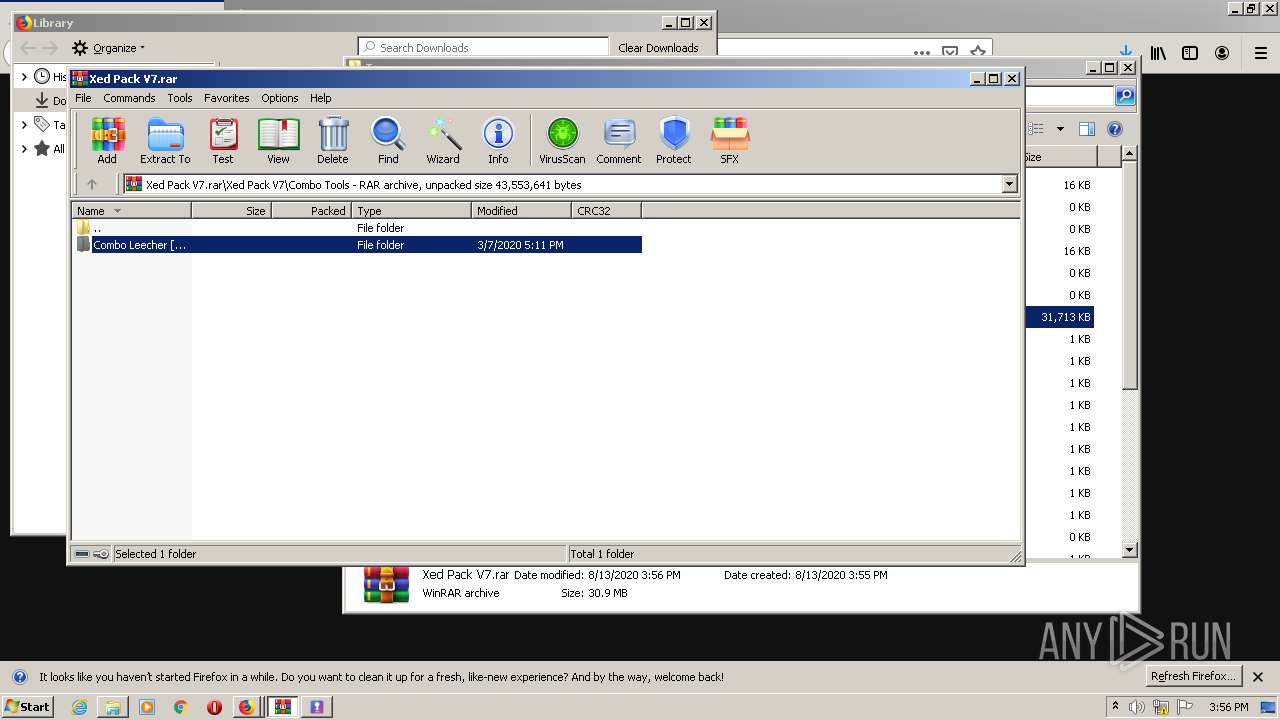Expand History tree item in Library

pyautogui.click(x=24, y=77)
